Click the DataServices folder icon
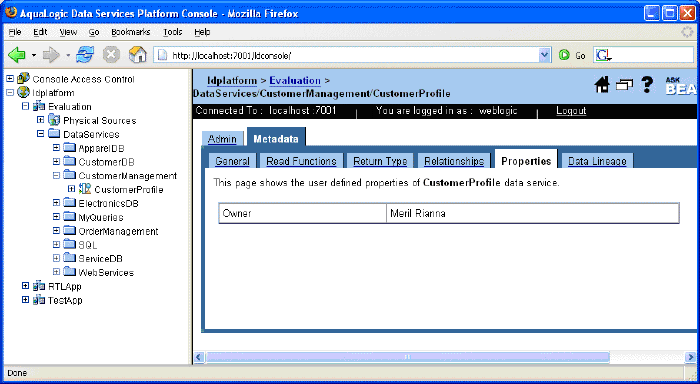The height and width of the screenshot is (384, 700). click(x=54, y=134)
